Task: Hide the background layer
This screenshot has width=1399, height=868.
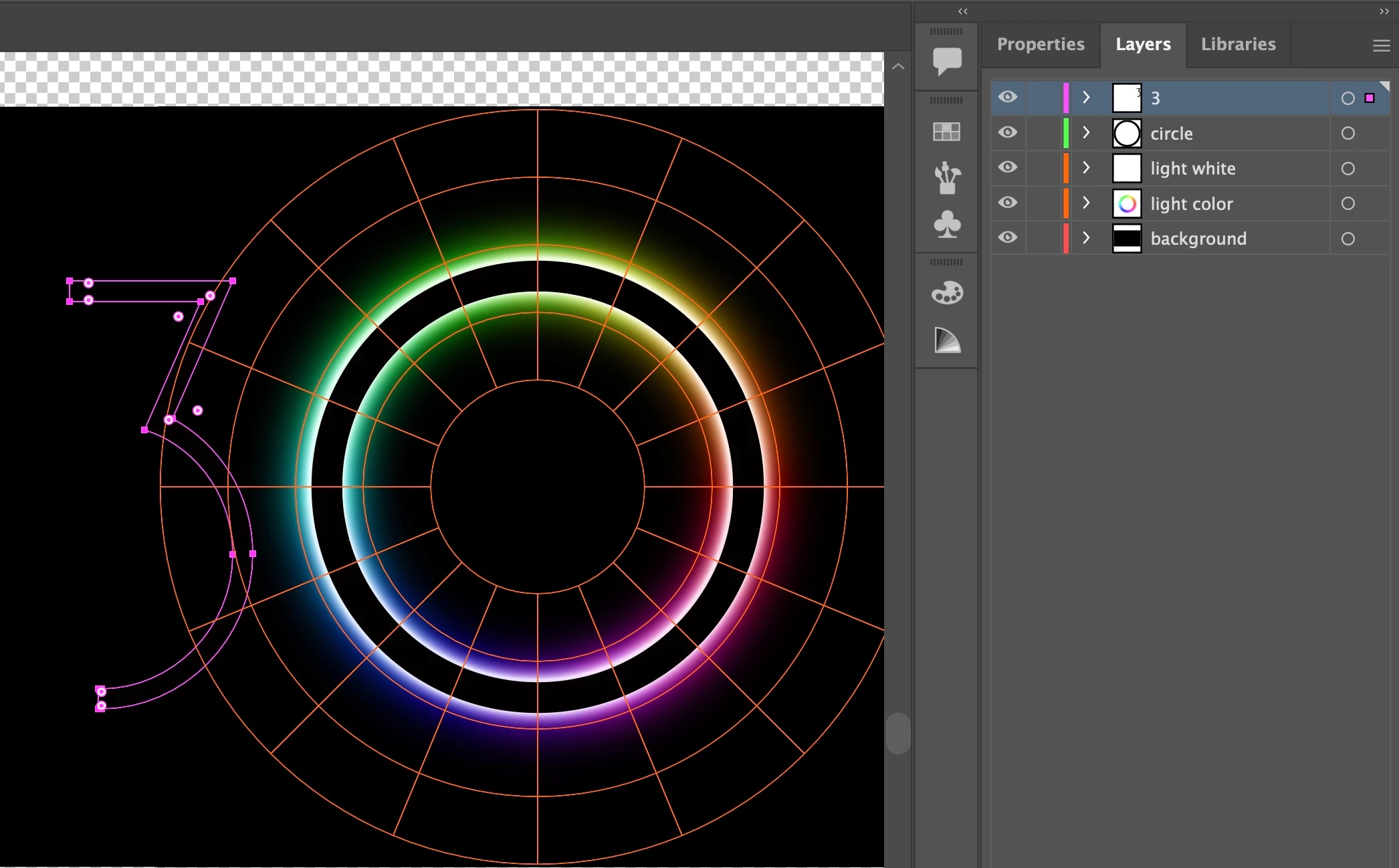Action: point(1008,237)
